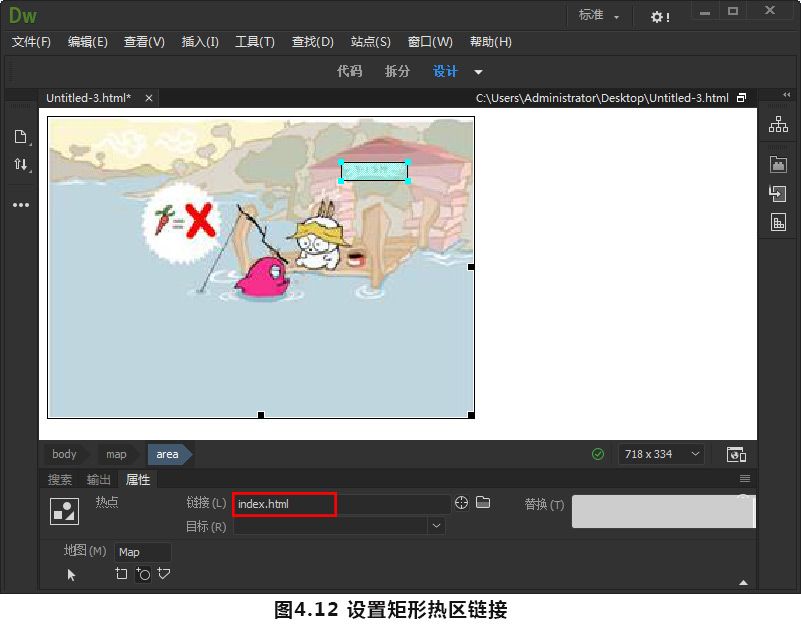Click the restore document window icon
Image resolution: width=801 pixels, height=624 pixels.
[x=742, y=98]
